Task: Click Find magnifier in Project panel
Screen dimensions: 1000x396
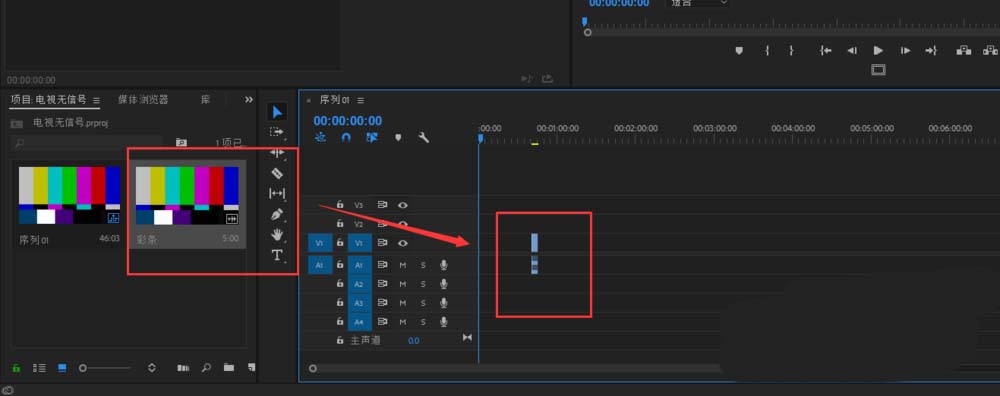Action: pos(206,368)
